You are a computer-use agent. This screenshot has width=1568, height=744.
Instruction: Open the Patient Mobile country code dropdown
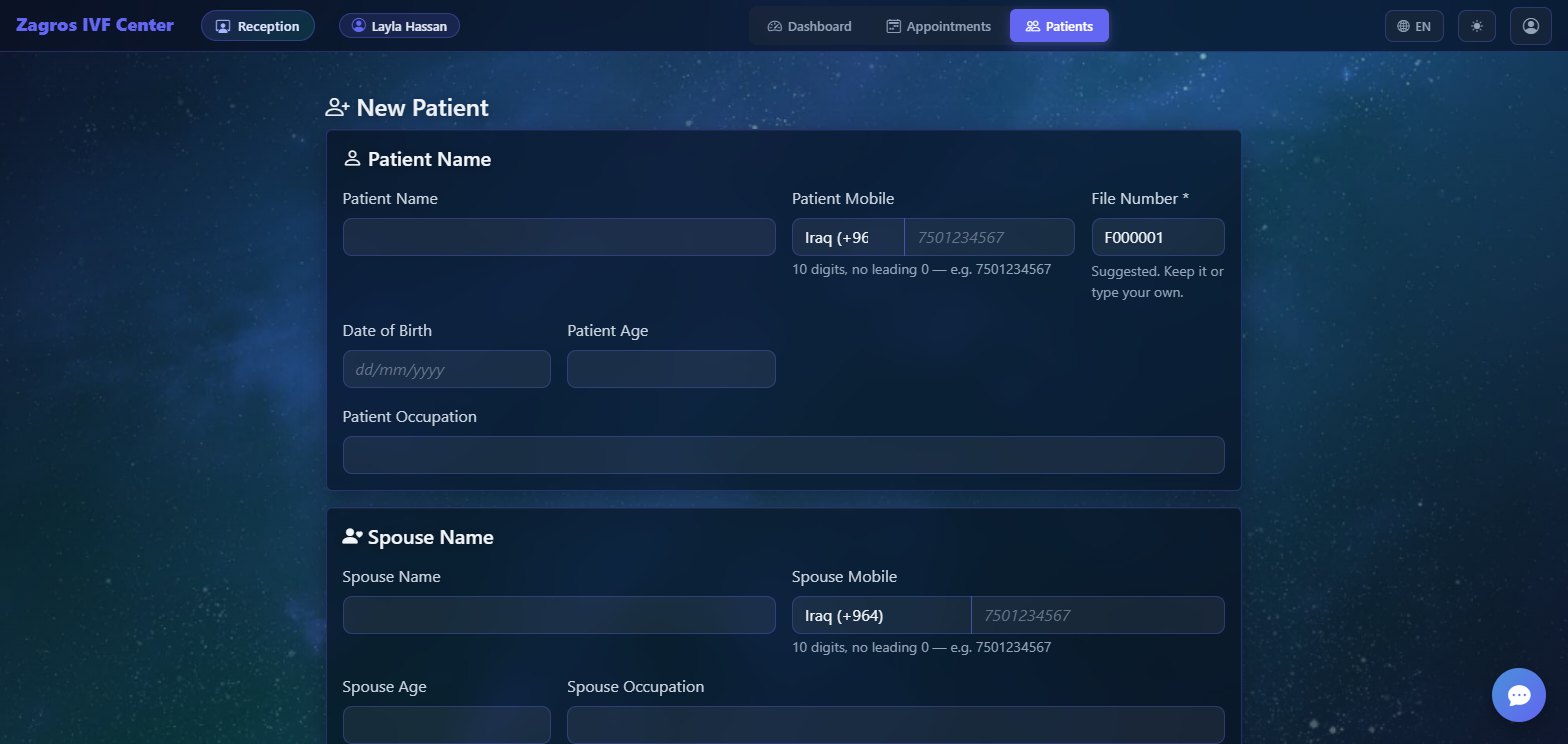click(x=848, y=237)
